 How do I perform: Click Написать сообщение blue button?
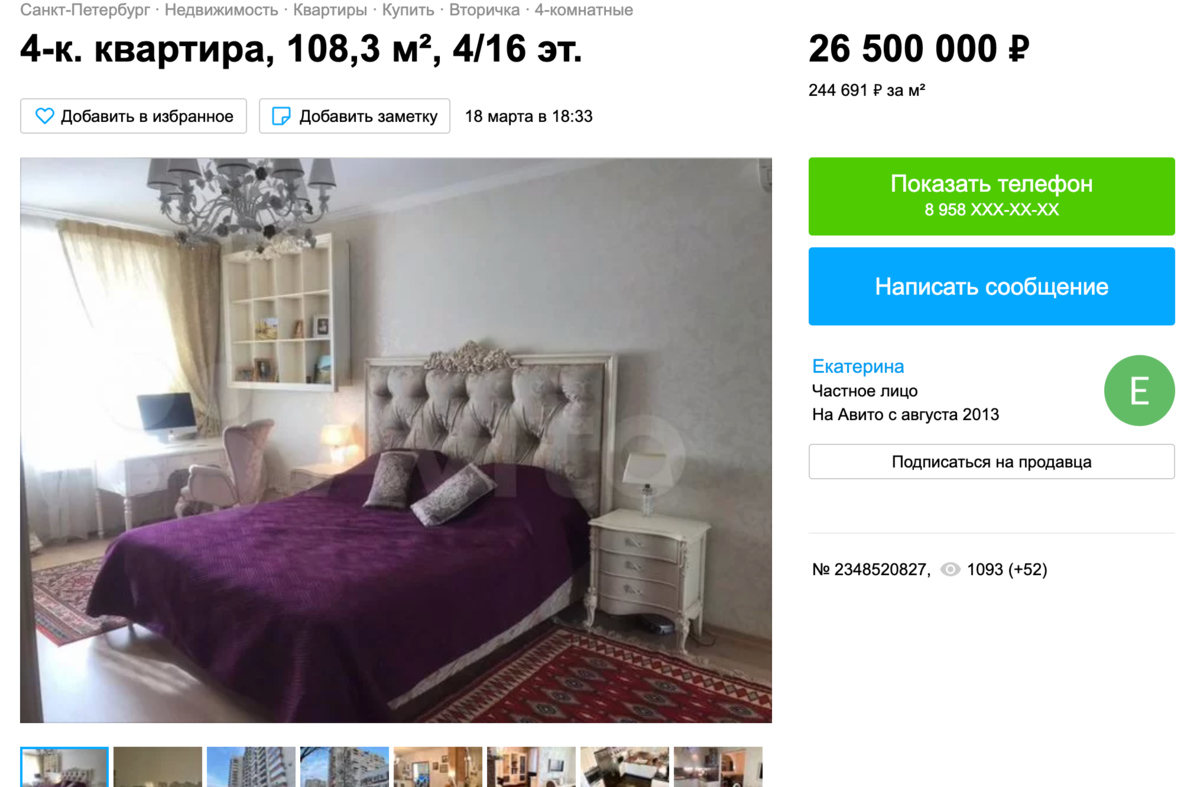pos(991,286)
